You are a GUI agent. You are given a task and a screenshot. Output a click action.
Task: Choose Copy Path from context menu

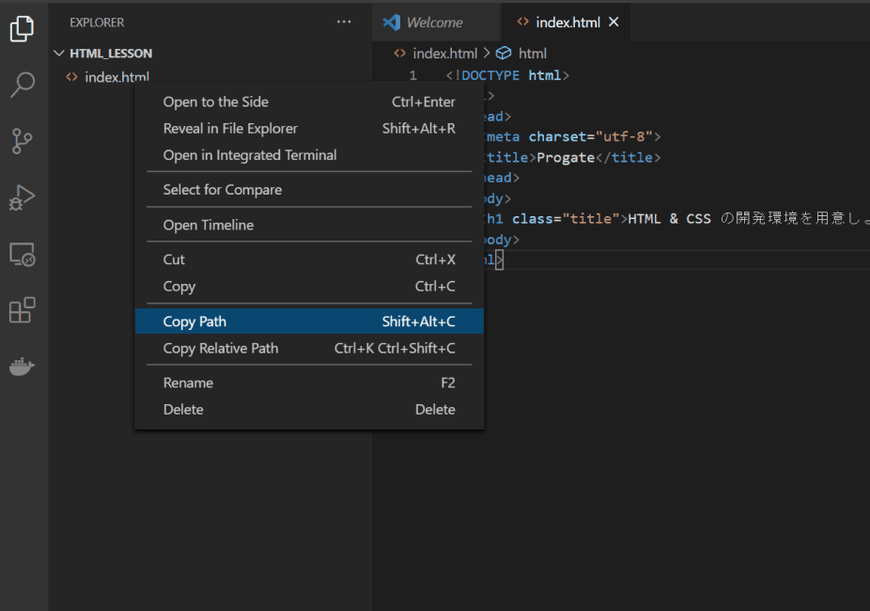(309, 322)
